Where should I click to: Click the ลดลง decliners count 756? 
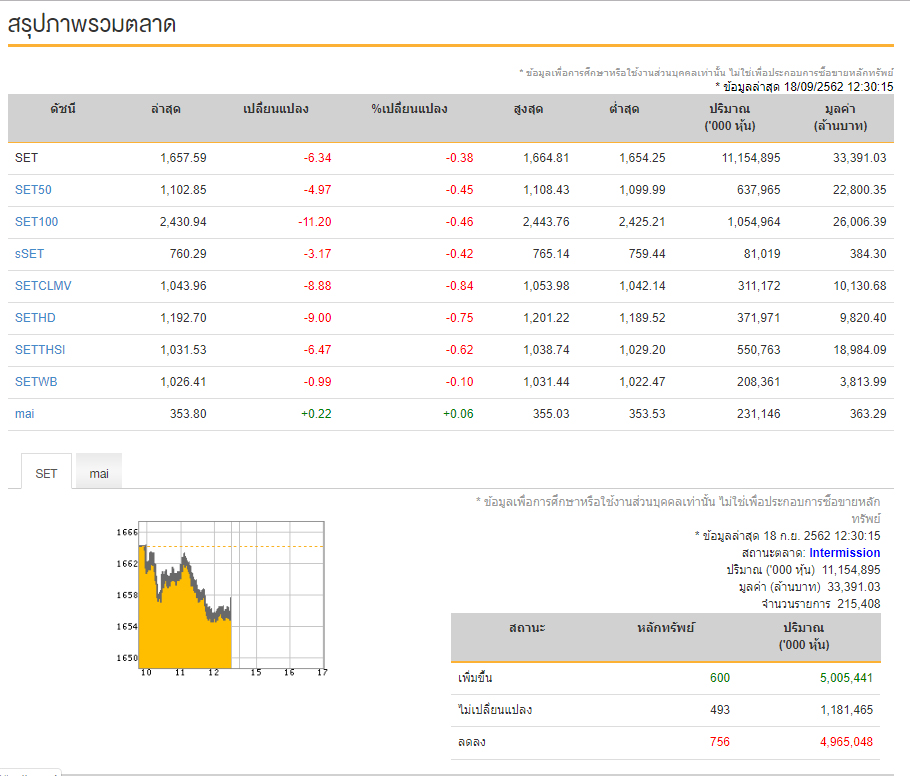coord(720,741)
